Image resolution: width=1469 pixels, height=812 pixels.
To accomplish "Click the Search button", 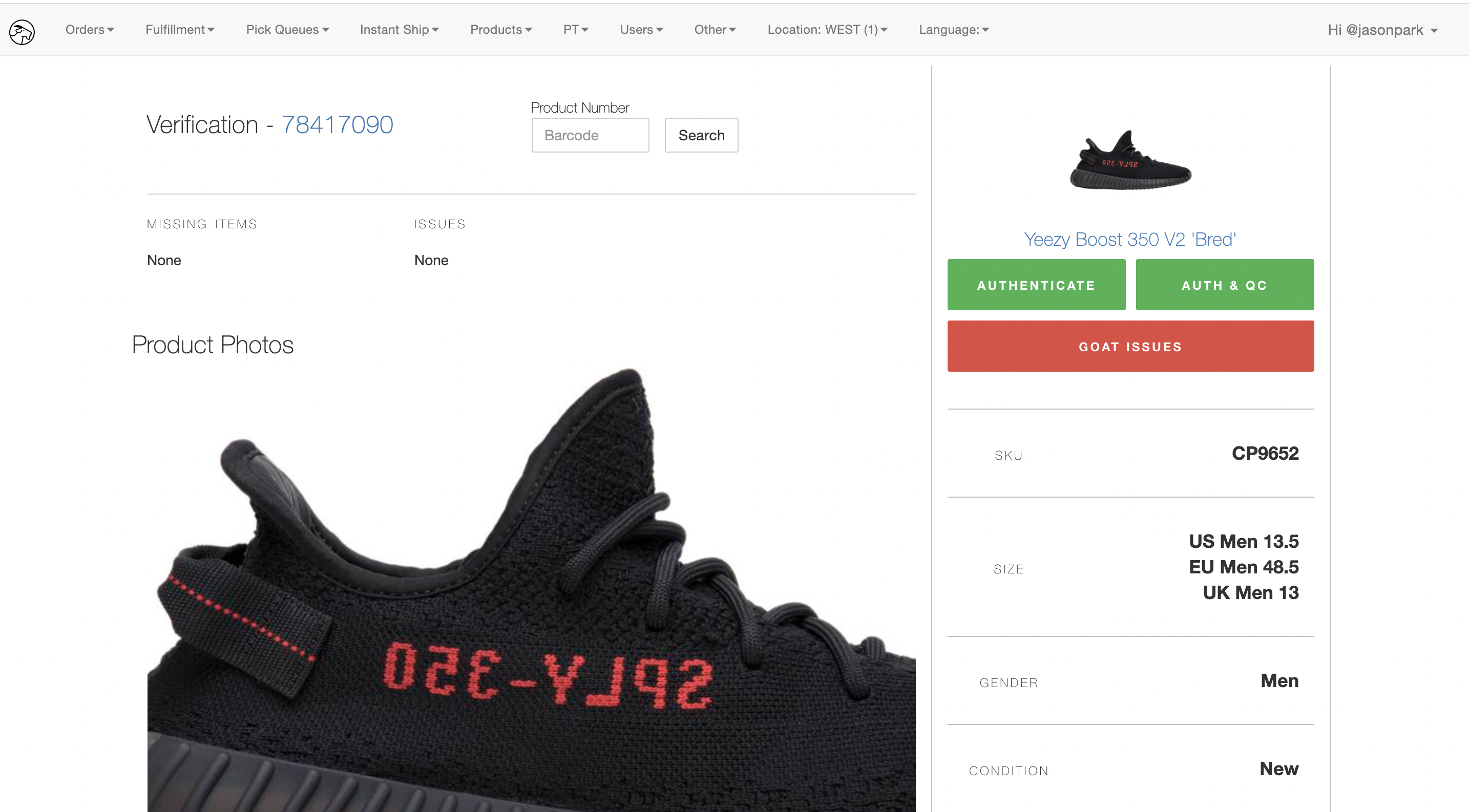I will [701, 135].
